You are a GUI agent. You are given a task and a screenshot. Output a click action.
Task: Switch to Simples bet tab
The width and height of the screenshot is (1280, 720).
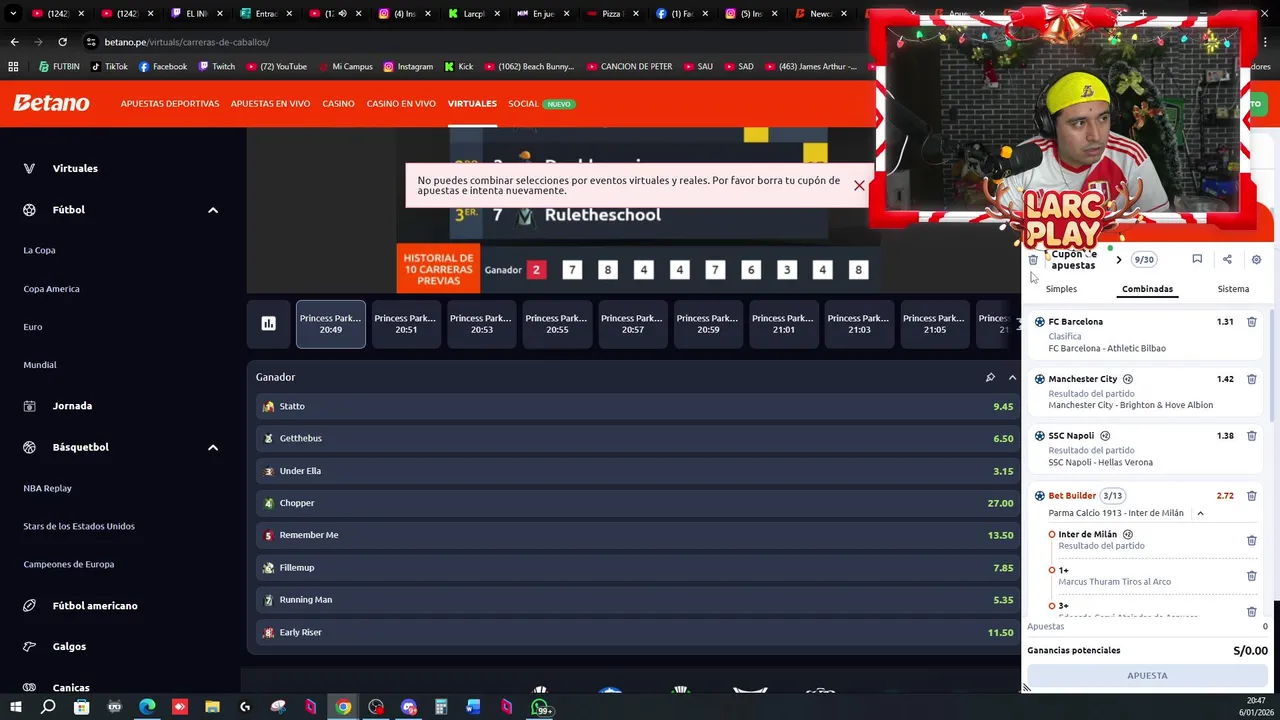click(x=1061, y=289)
